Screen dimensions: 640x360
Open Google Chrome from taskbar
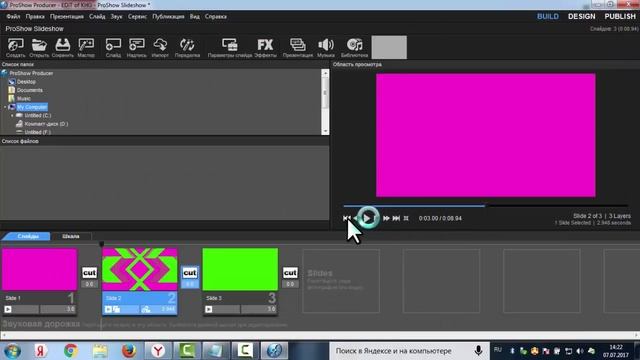(x=71, y=351)
